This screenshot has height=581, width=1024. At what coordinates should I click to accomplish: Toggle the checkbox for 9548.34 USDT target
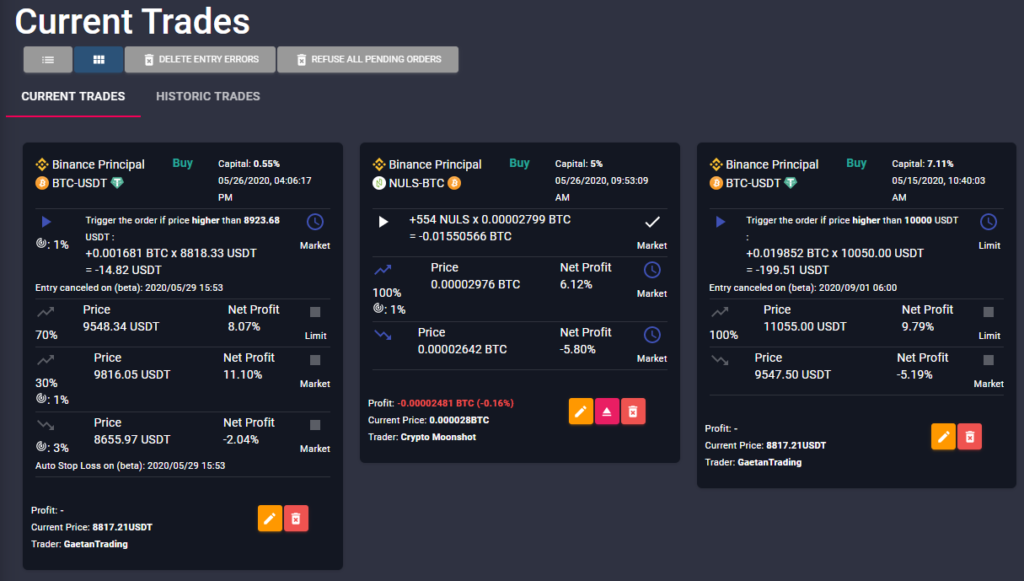315,312
